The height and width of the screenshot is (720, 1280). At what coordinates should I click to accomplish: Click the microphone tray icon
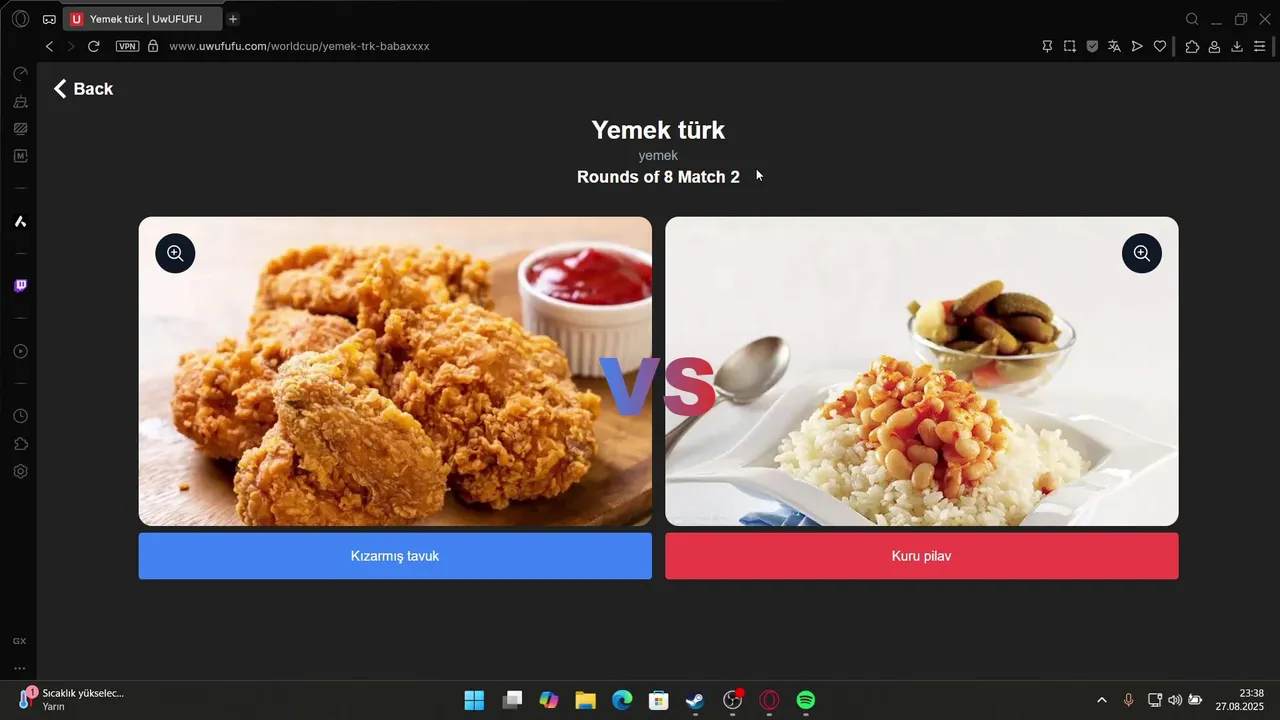click(x=1129, y=700)
